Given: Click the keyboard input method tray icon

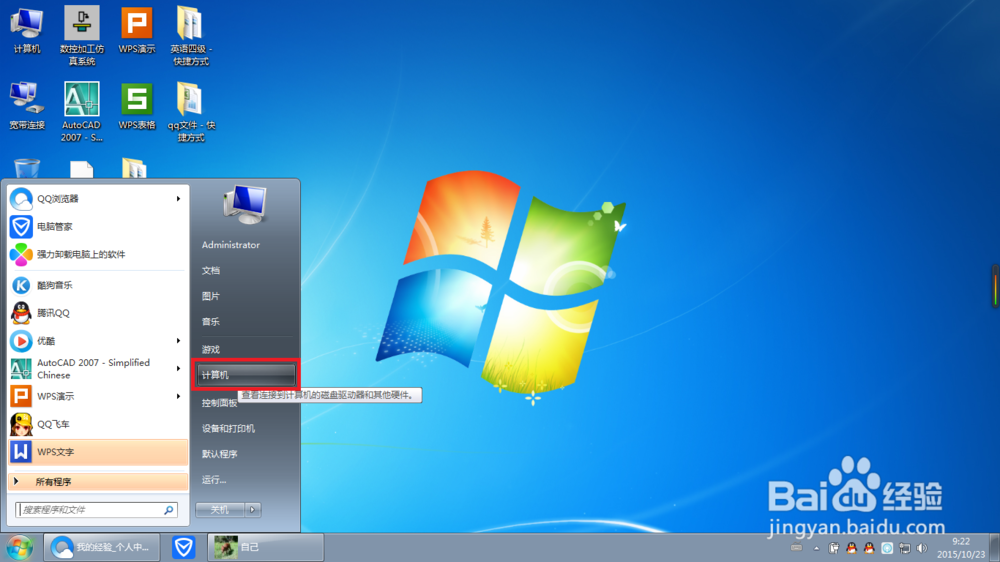Looking at the screenshot, I should pos(796,548).
